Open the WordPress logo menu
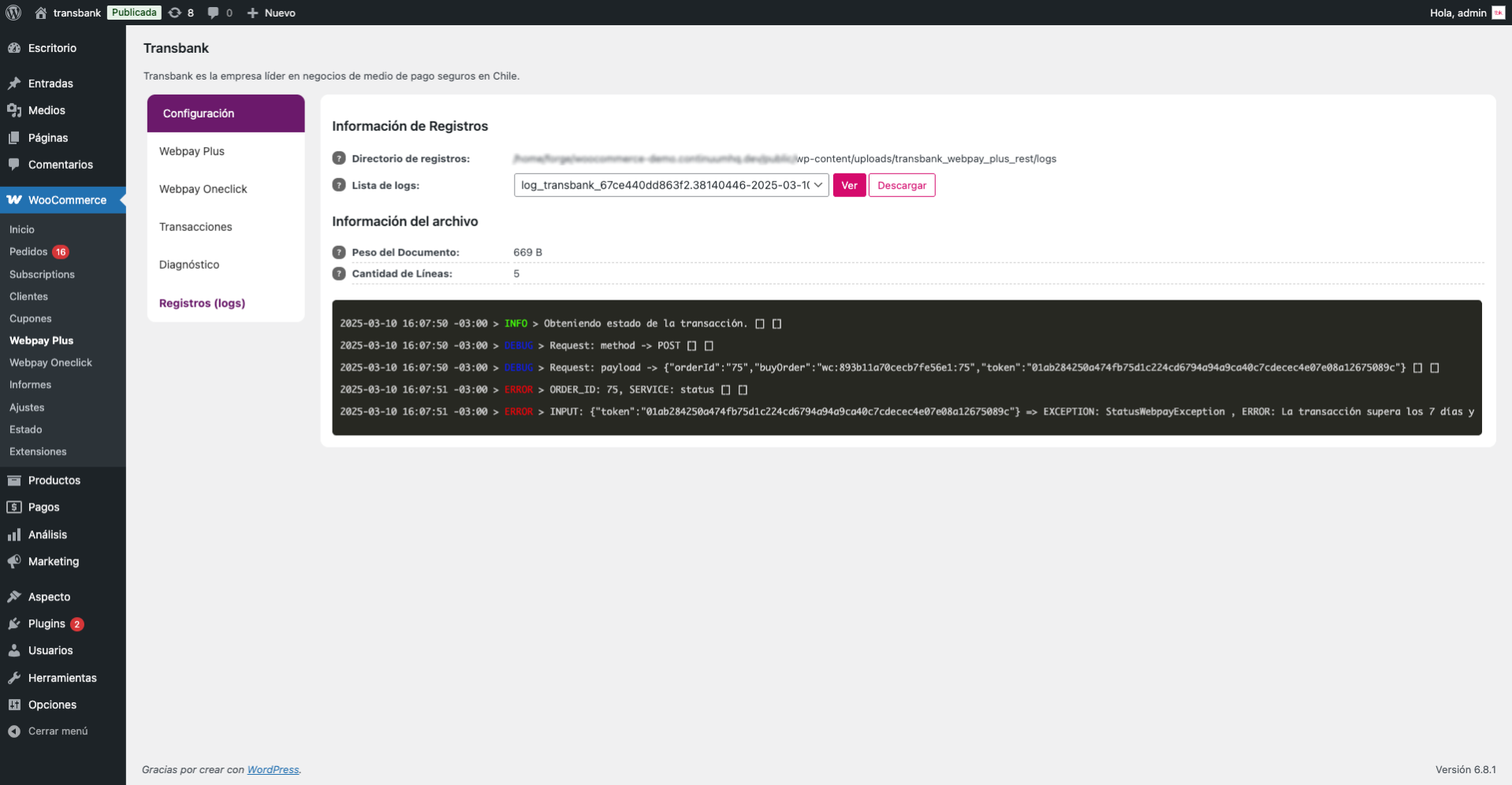Viewport: 1512px width, 785px height. pyautogui.click(x=13, y=13)
